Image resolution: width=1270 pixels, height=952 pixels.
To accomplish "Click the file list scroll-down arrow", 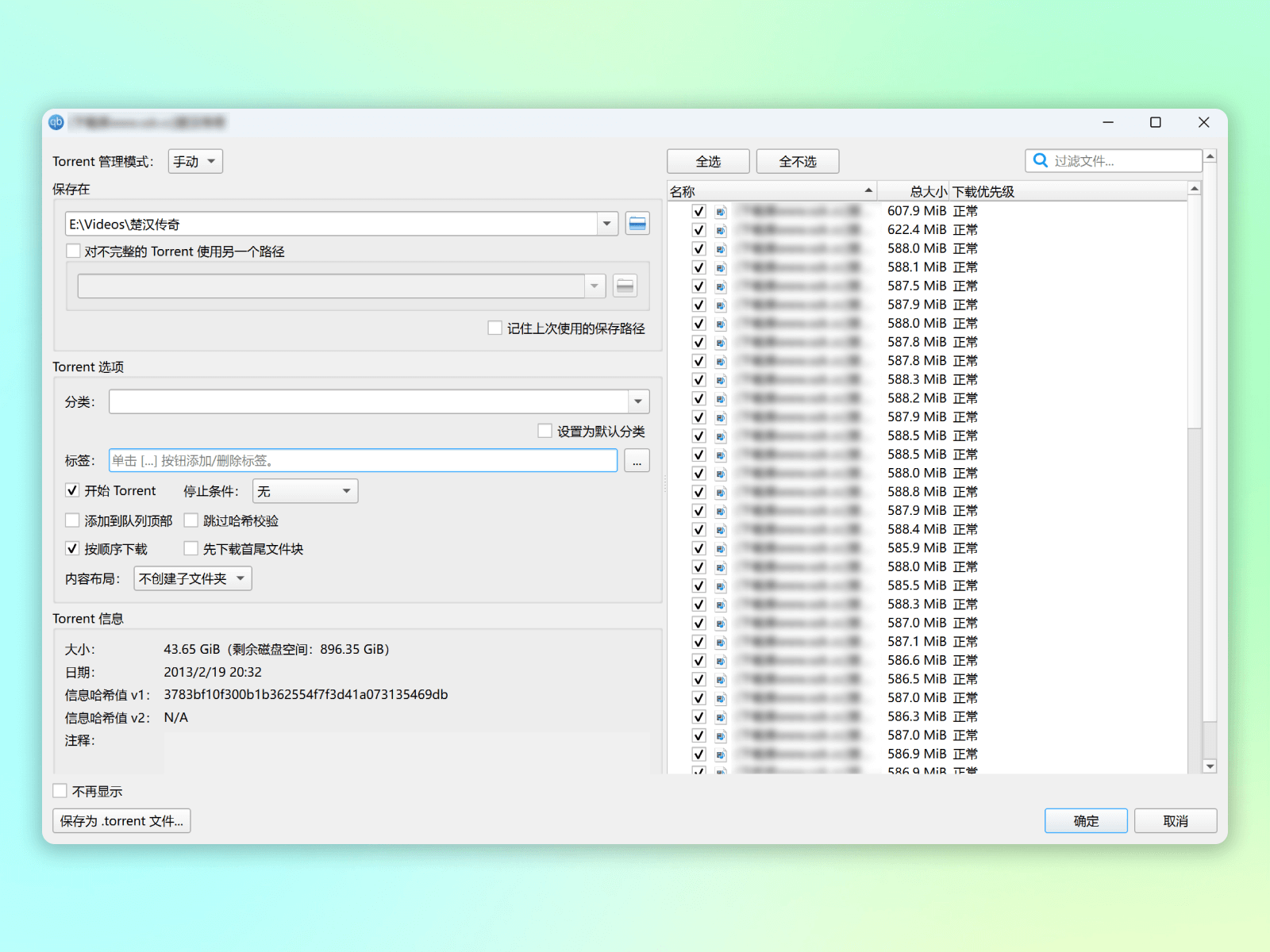I will tap(1210, 766).
